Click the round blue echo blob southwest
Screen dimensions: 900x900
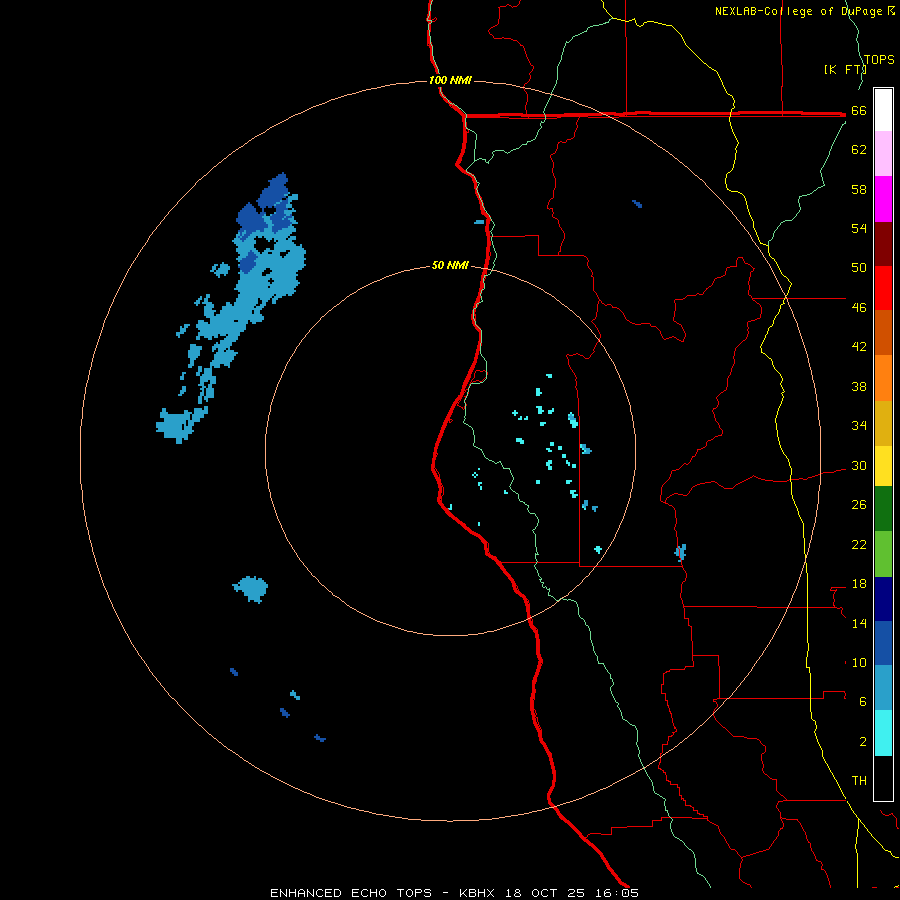coord(251,588)
